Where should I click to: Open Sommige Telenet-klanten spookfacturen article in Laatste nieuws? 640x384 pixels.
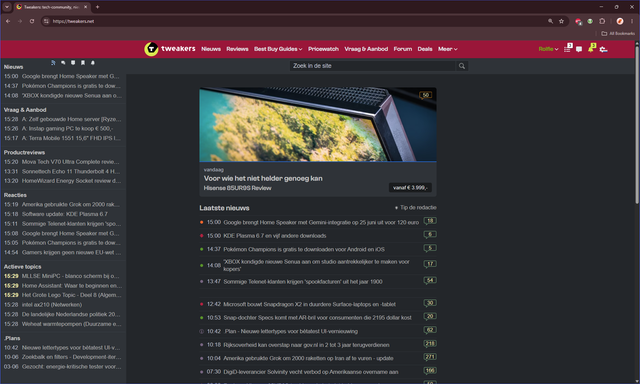(x=303, y=282)
